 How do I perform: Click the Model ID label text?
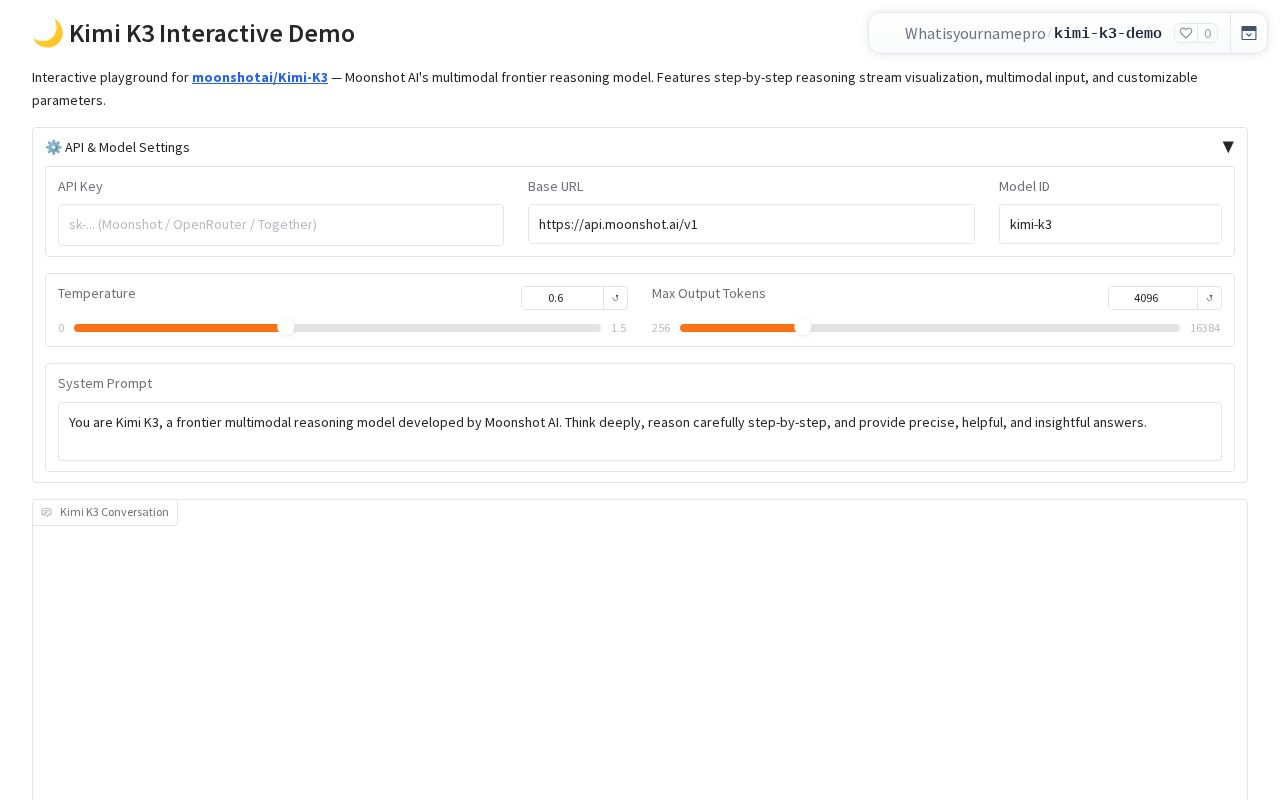click(1024, 186)
